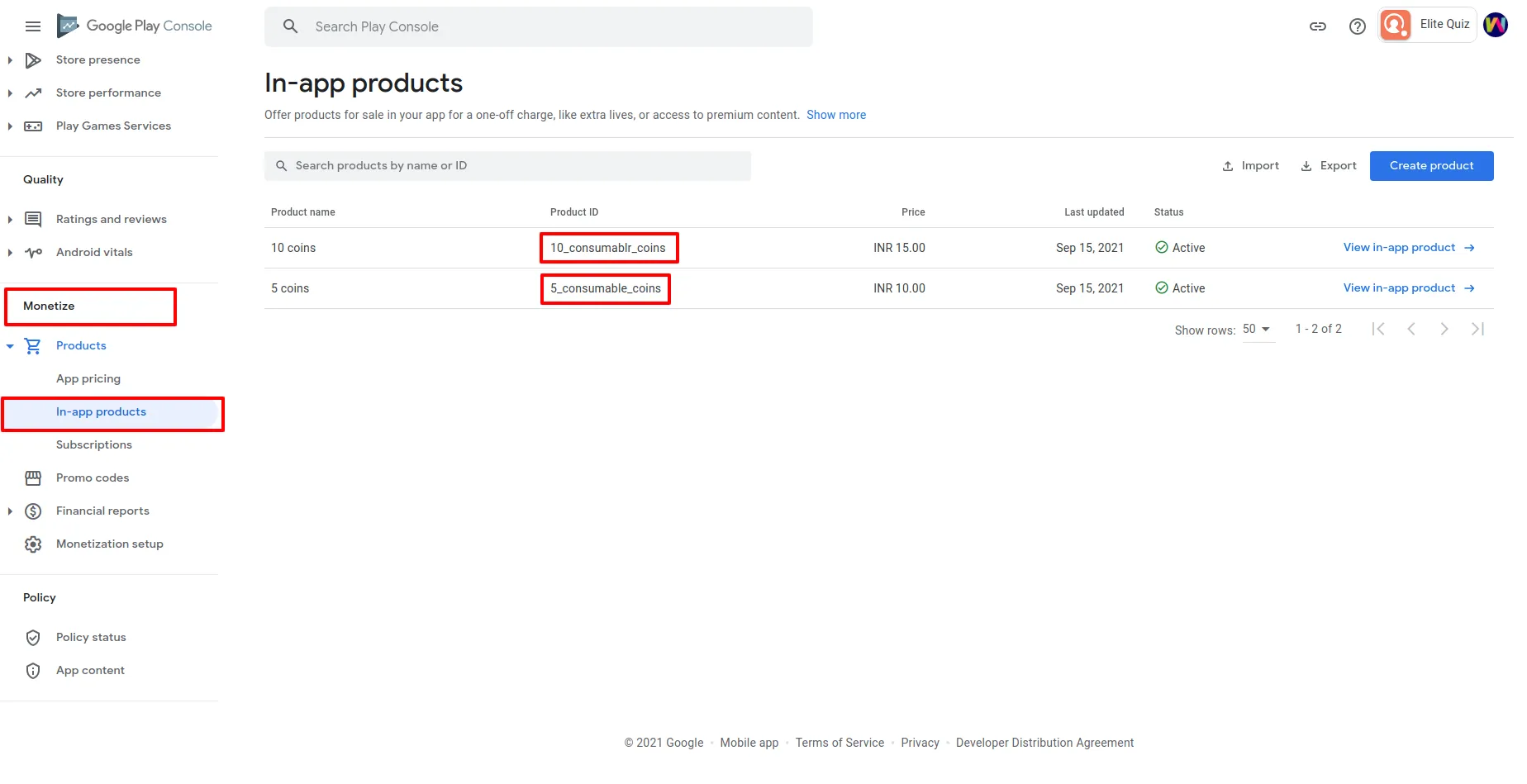1527x784 pixels.
Task: Open the help icon
Action: pos(1357,26)
